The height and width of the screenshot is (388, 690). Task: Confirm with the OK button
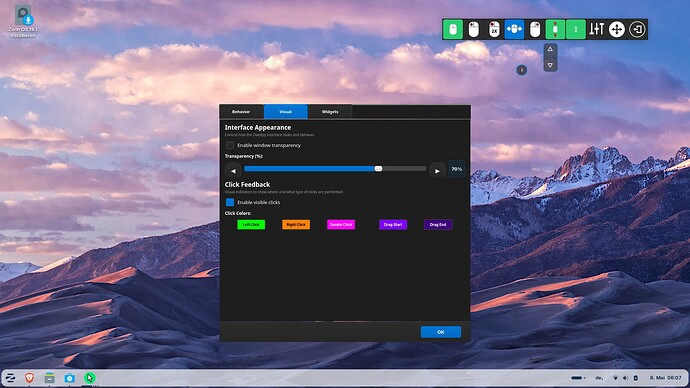tap(440, 332)
